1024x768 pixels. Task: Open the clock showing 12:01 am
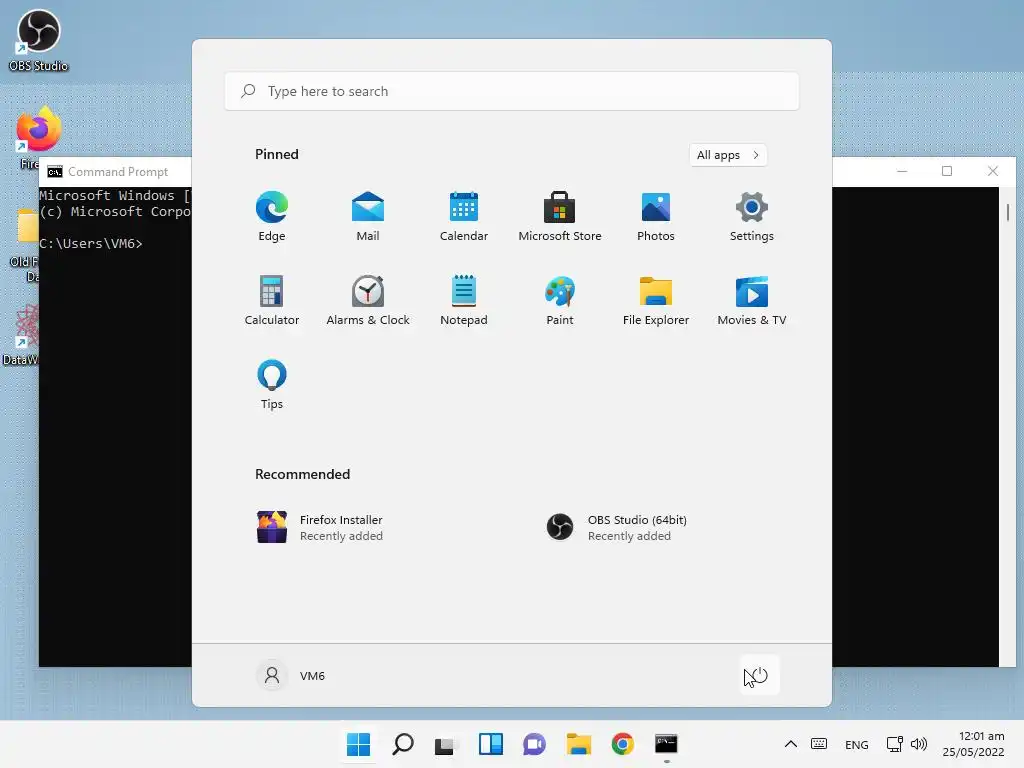click(973, 744)
